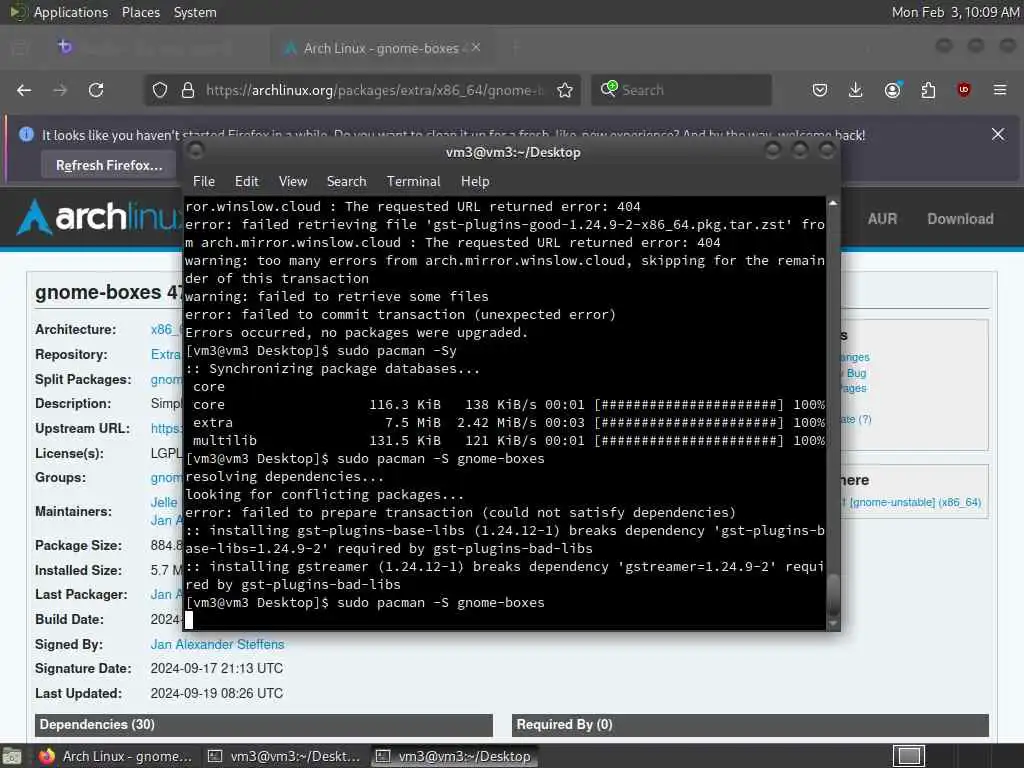Close the Arch Linux gnome-boxes tab
The width and height of the screenshot is (1024, 768).
476,47
